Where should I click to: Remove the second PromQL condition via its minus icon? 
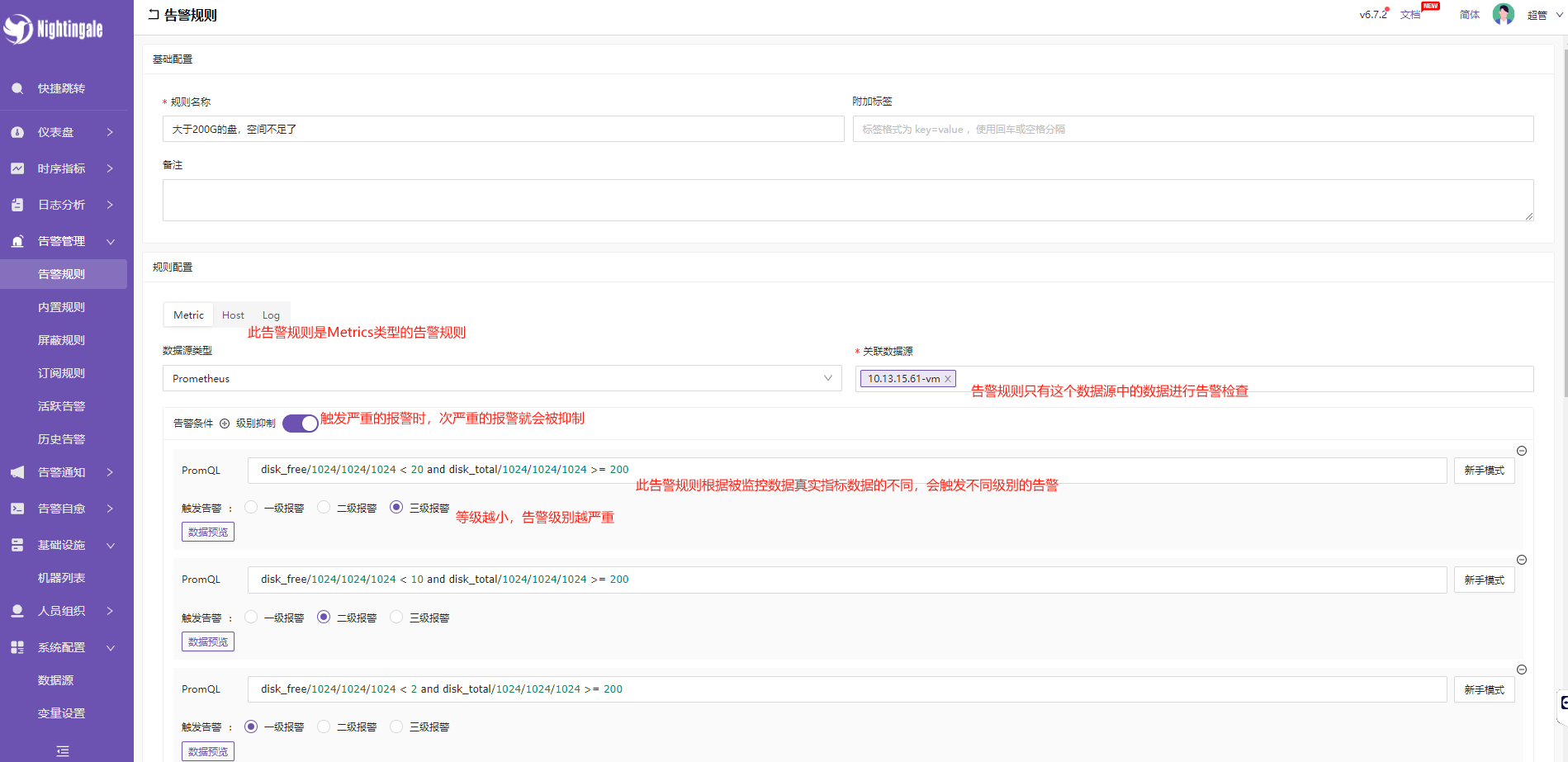[x=1522, y=560]
